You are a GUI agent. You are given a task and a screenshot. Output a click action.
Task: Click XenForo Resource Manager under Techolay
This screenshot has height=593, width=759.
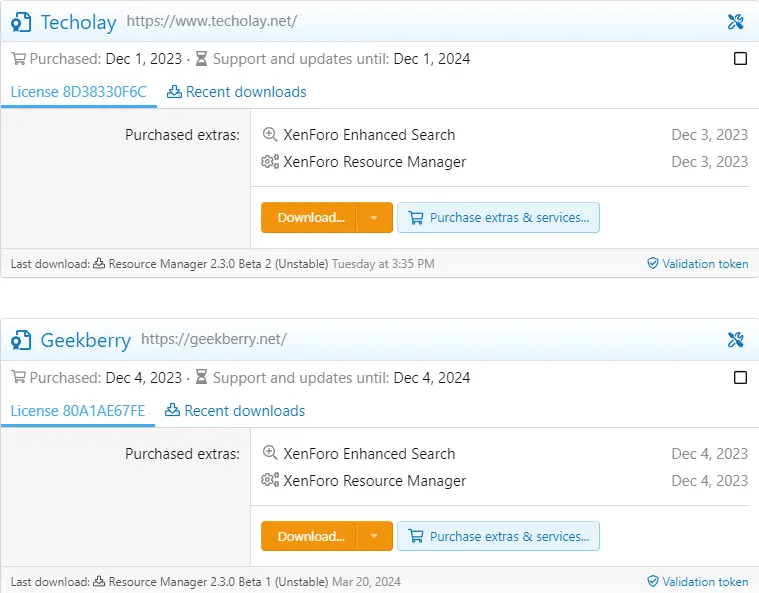[x=375, y=162]
